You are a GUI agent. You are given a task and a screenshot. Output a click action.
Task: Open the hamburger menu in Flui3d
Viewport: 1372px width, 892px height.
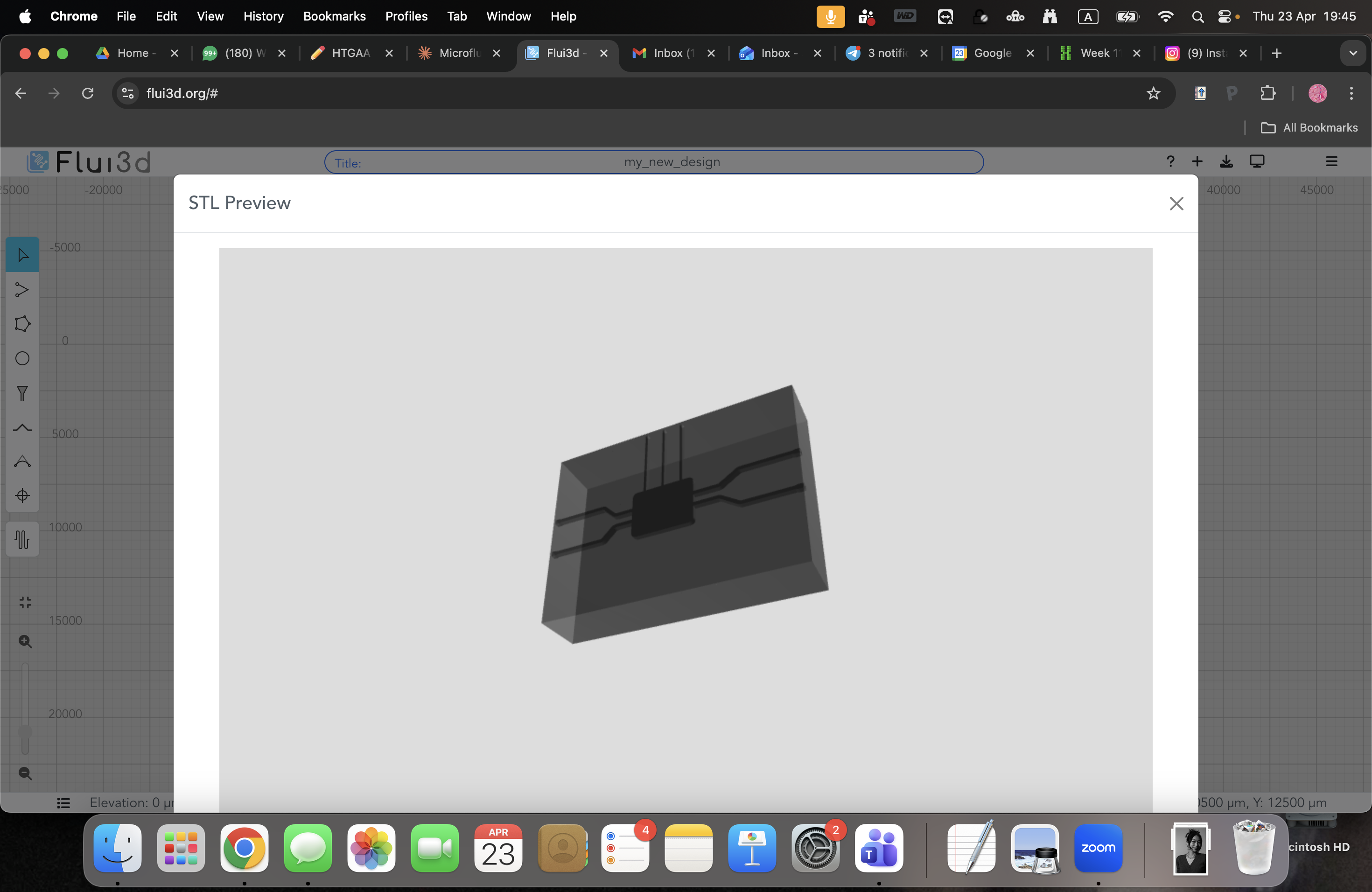click(1331, 161)
